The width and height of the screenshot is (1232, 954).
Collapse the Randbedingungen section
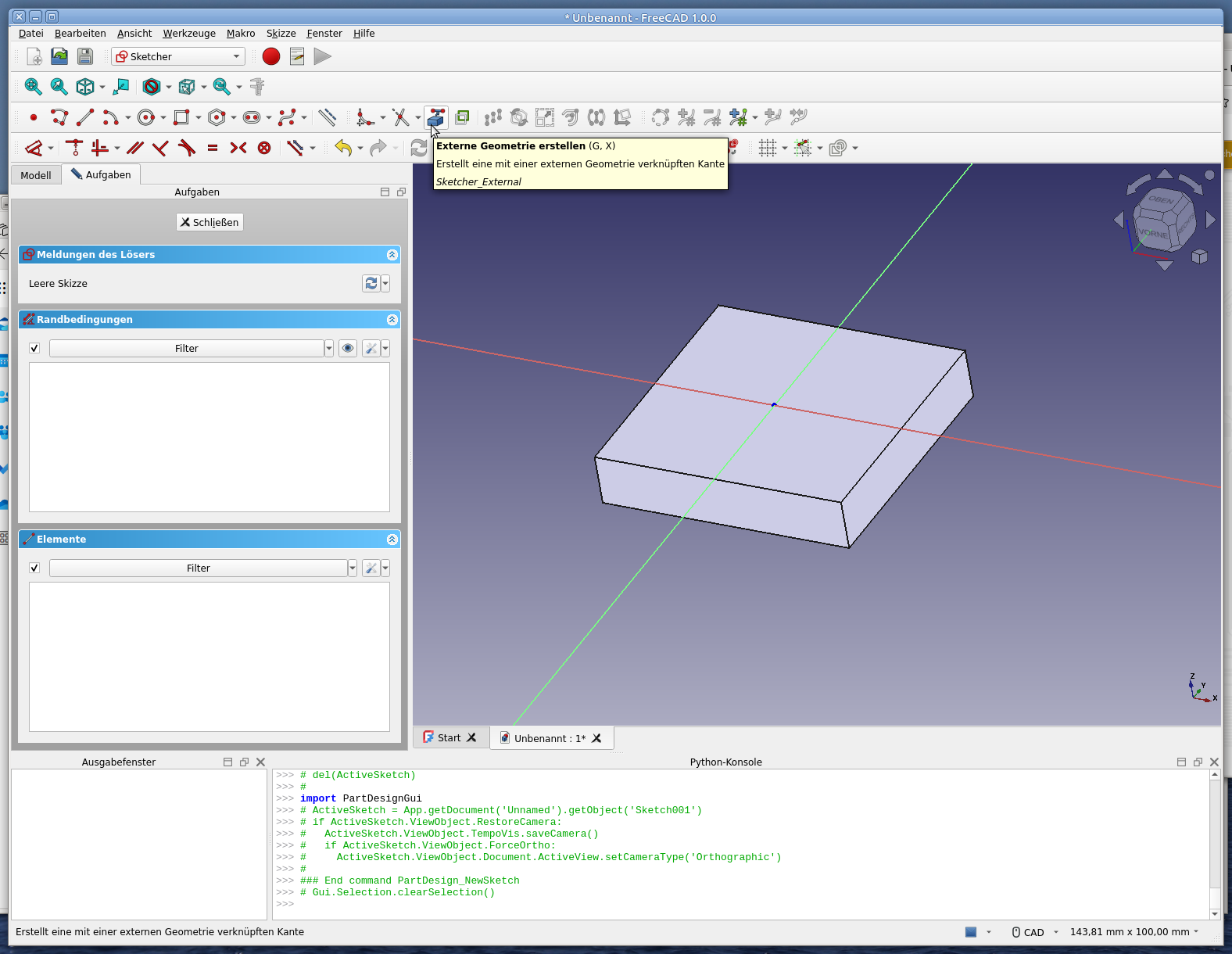pos(392,320)
